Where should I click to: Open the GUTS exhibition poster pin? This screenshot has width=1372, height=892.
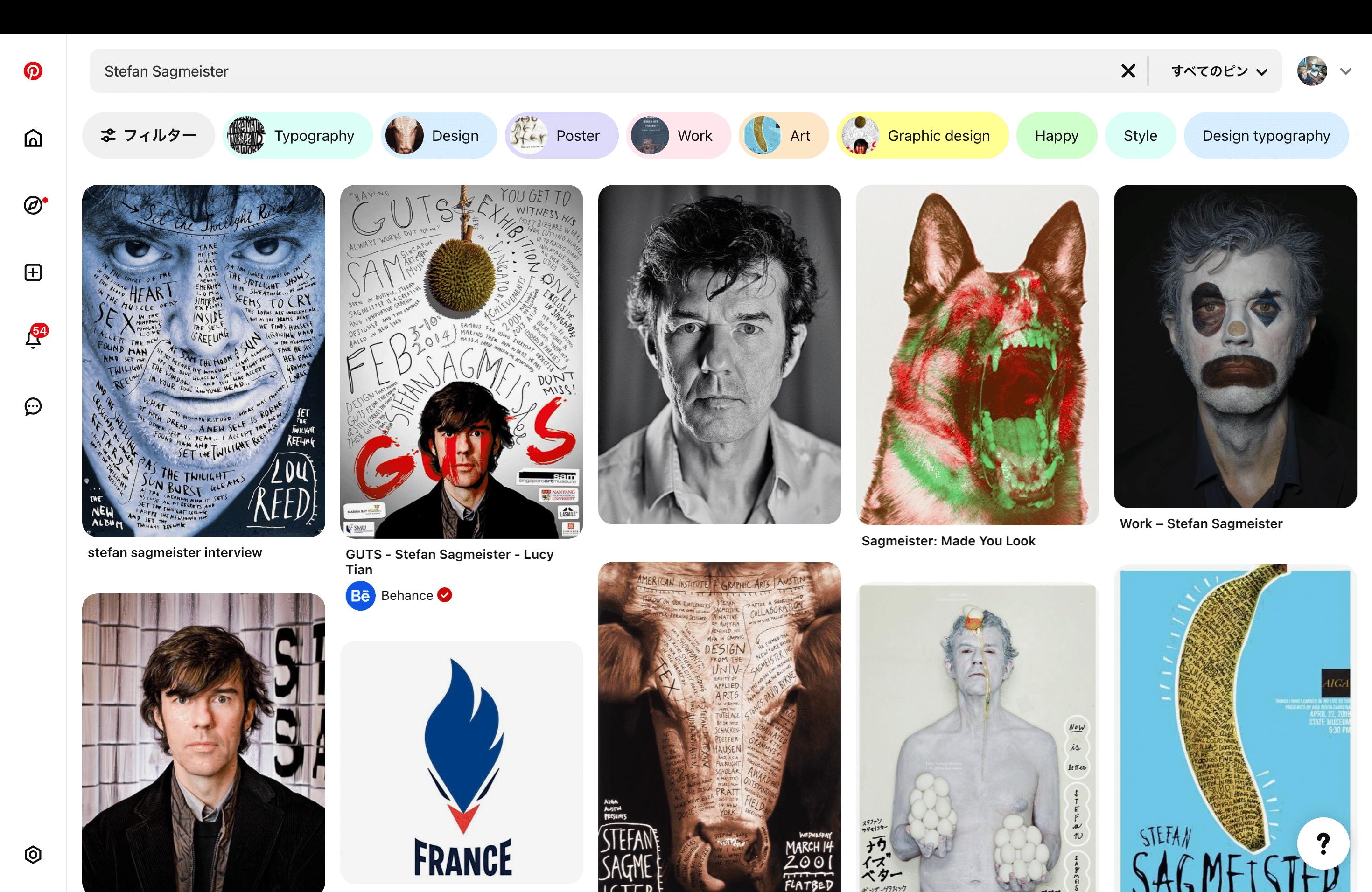461,362
